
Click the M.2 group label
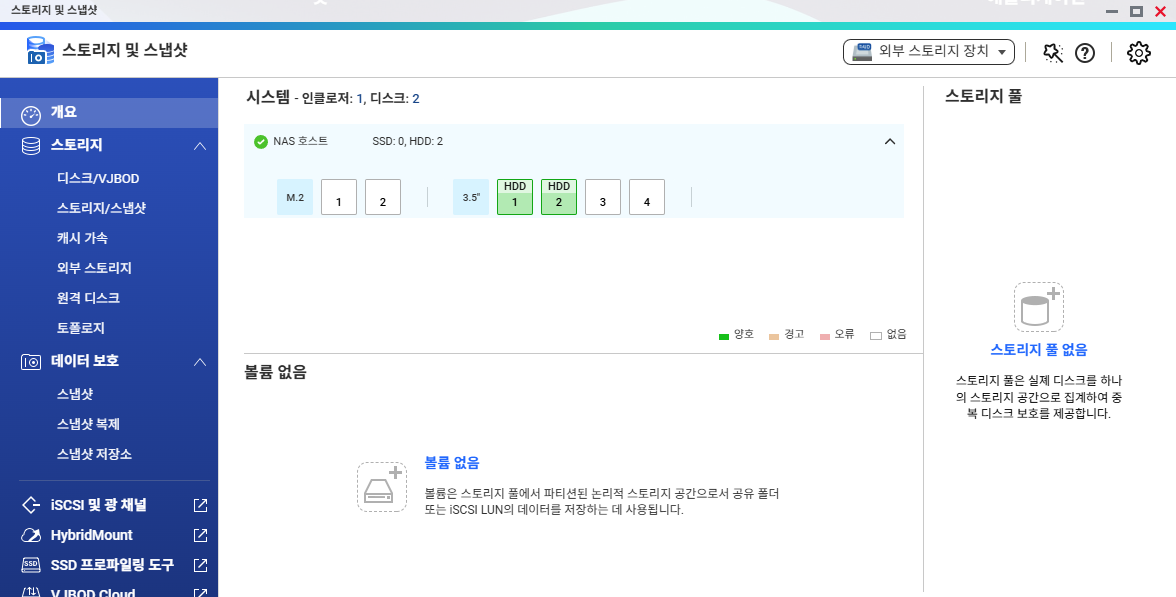point(295,197)
